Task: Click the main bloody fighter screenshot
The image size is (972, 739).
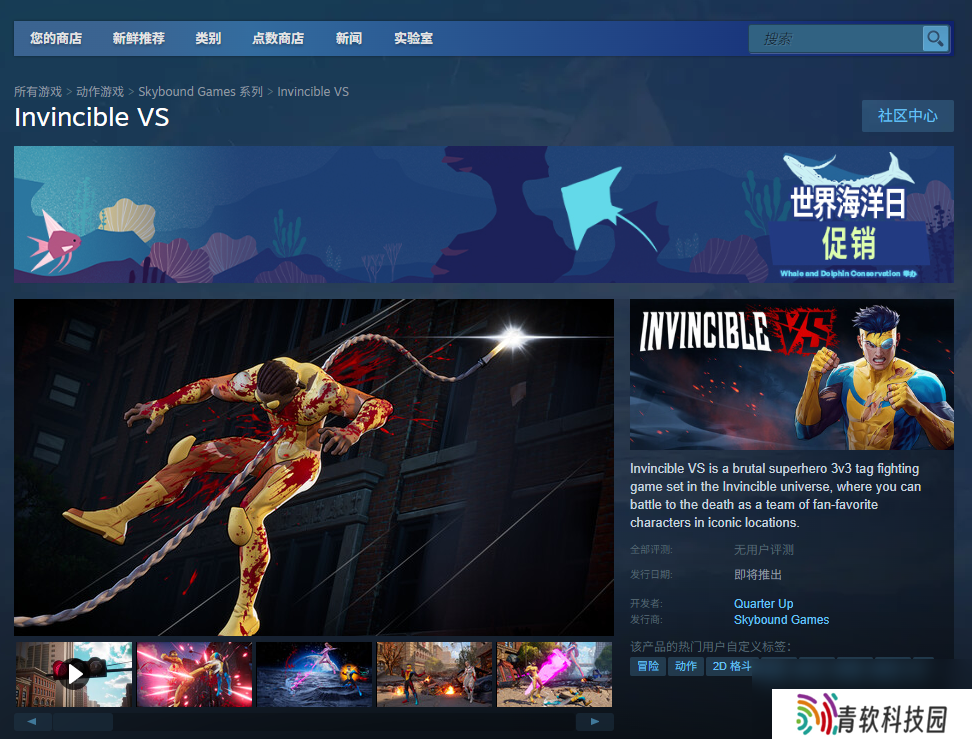Action: (x=314, y=467)
